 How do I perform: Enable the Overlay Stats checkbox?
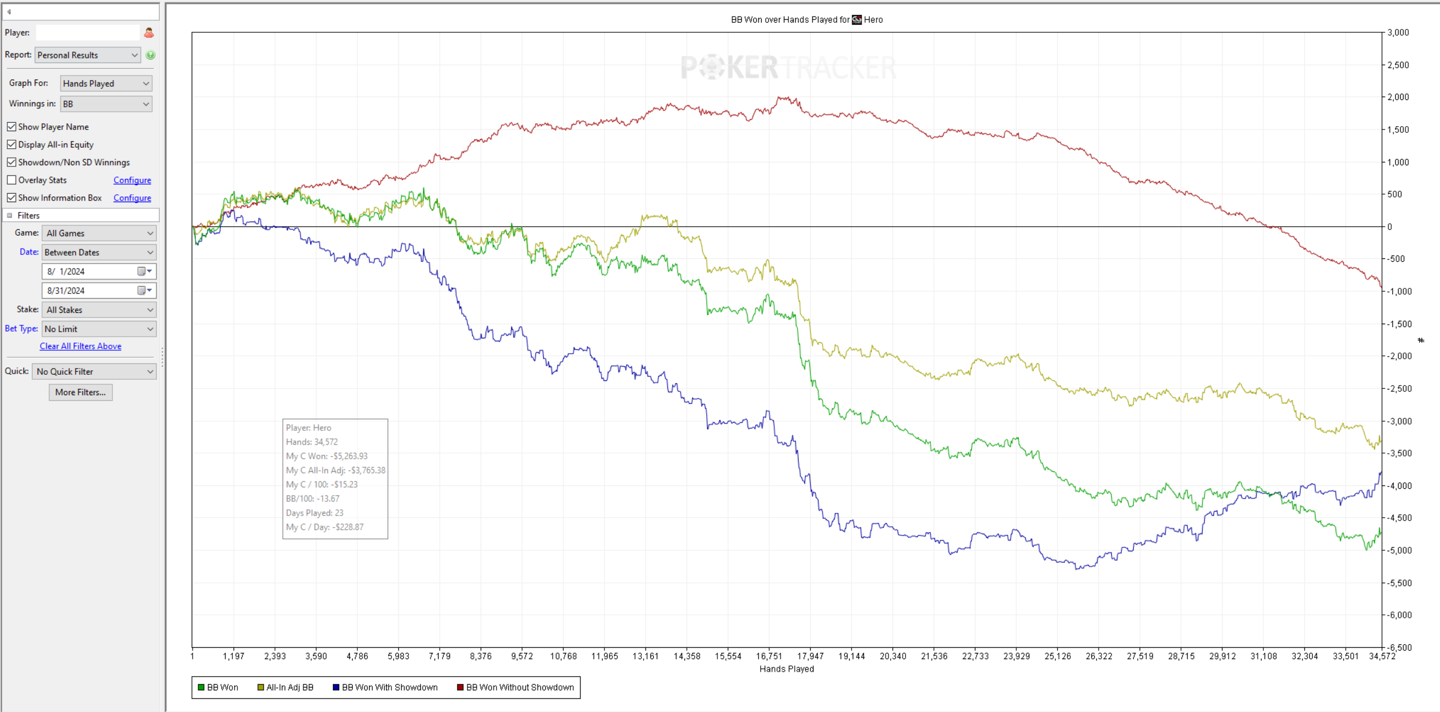(12, 180)
